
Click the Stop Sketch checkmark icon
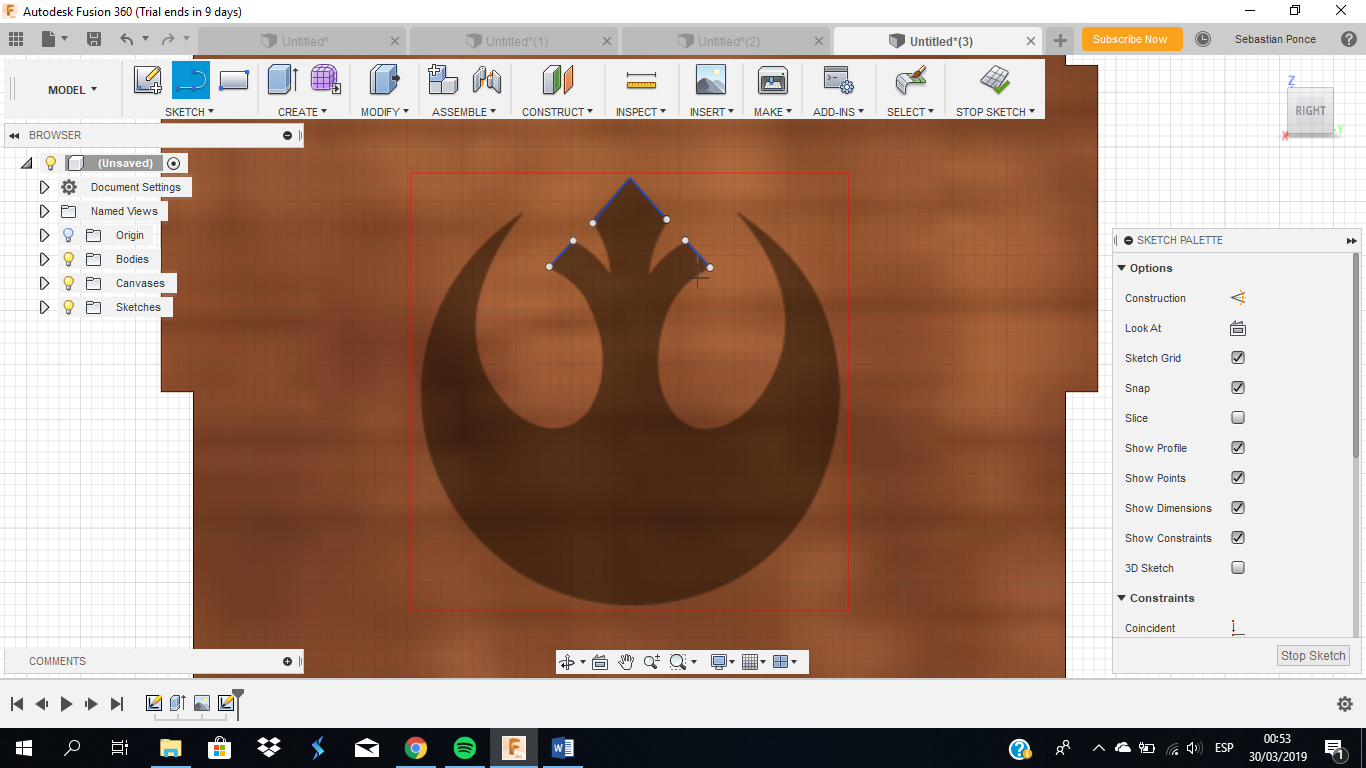995,80
